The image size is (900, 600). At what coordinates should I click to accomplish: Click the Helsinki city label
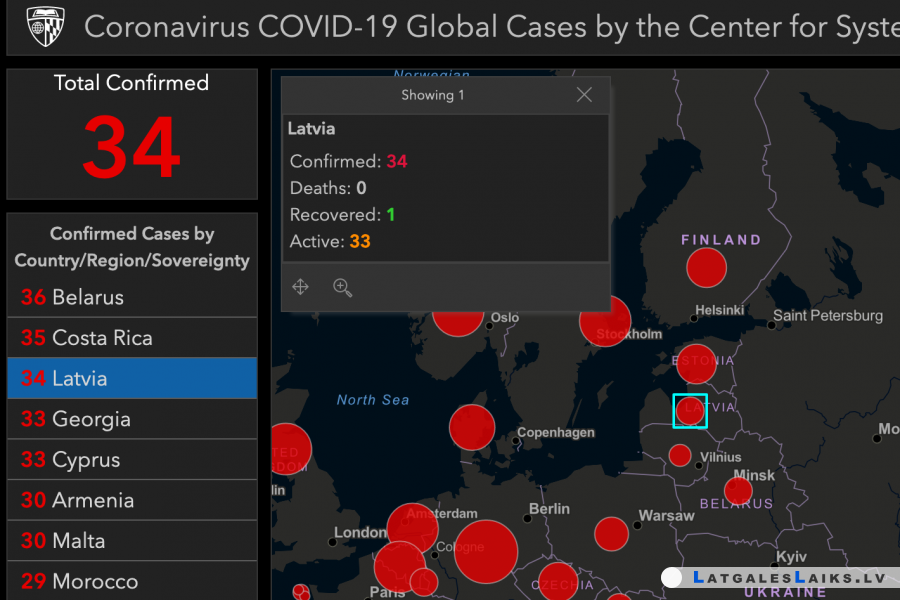coord(720,310)
